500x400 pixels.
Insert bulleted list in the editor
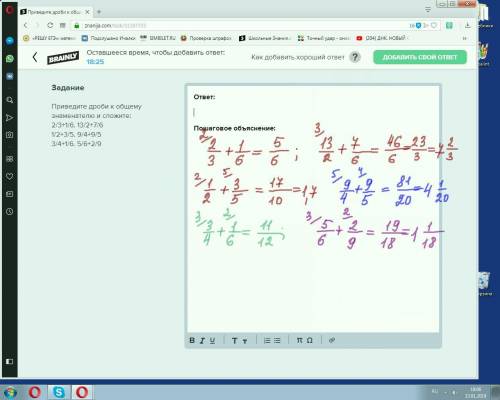[x=277, y=340]
